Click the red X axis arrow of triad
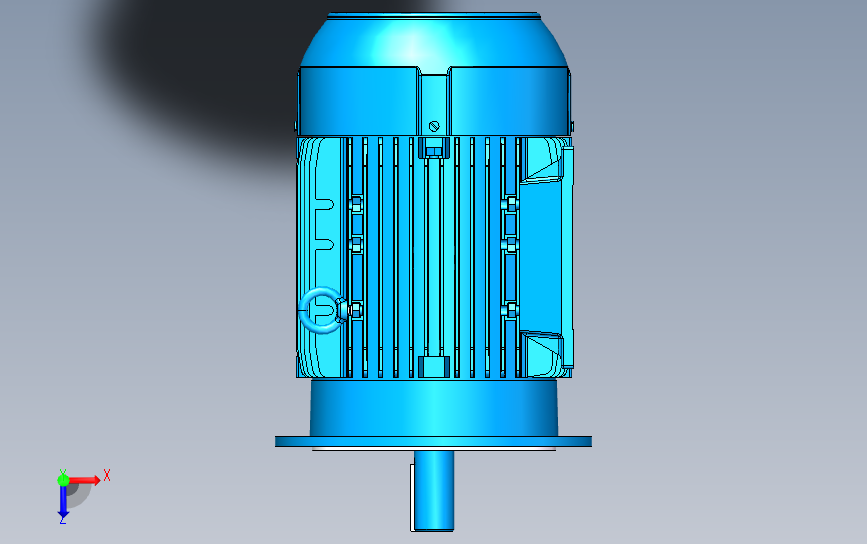The image size is (867, 544). (84, 480)
